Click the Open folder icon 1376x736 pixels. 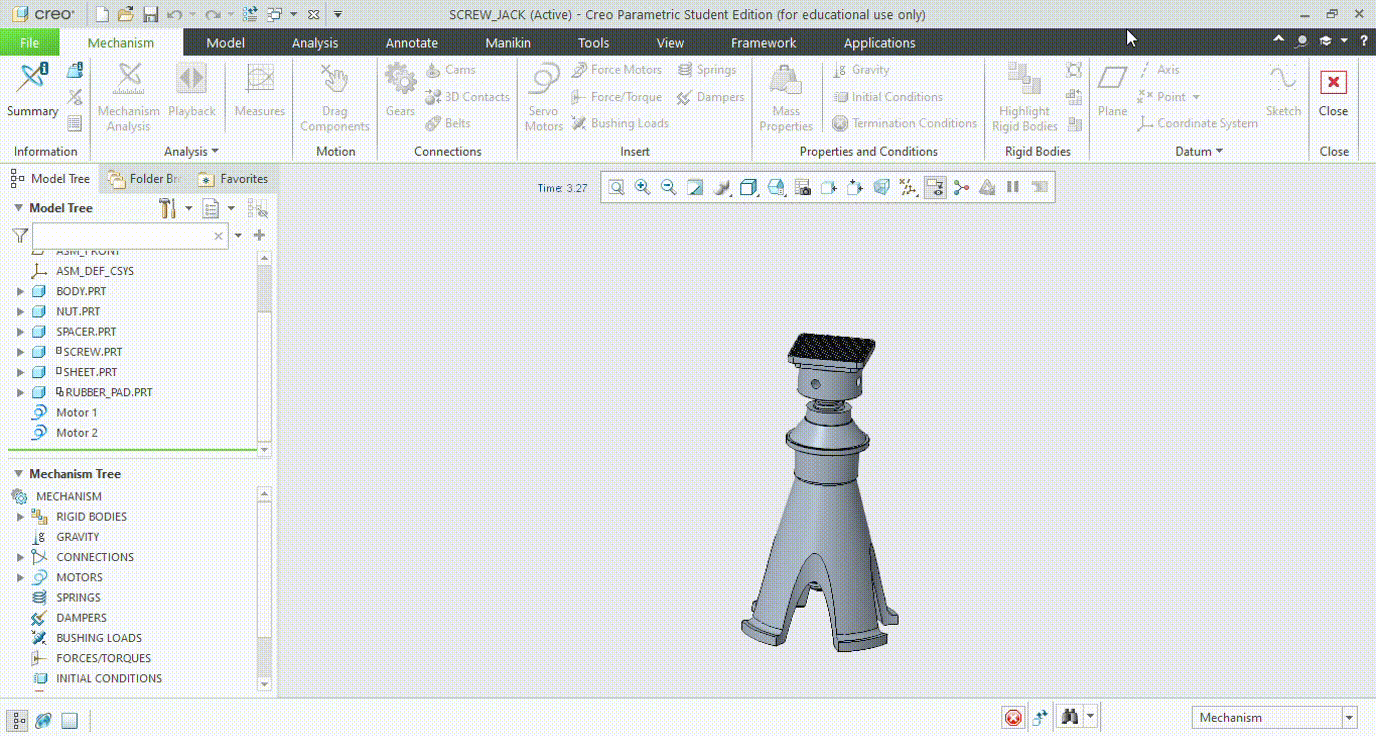pos(125,14)
